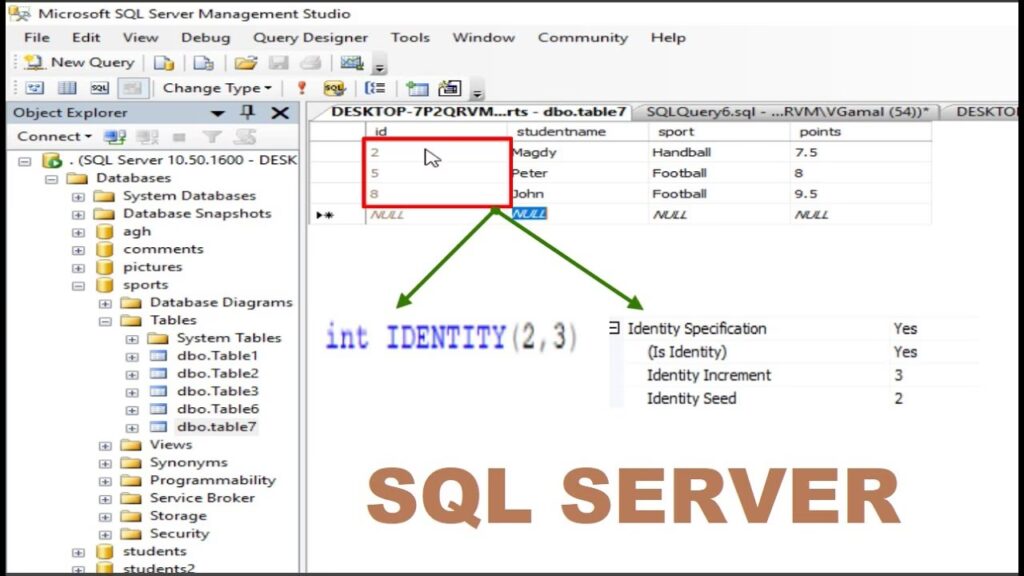1024x576 pixels.
Task: Open the Change Type dropdown
Action: (217, 88)
